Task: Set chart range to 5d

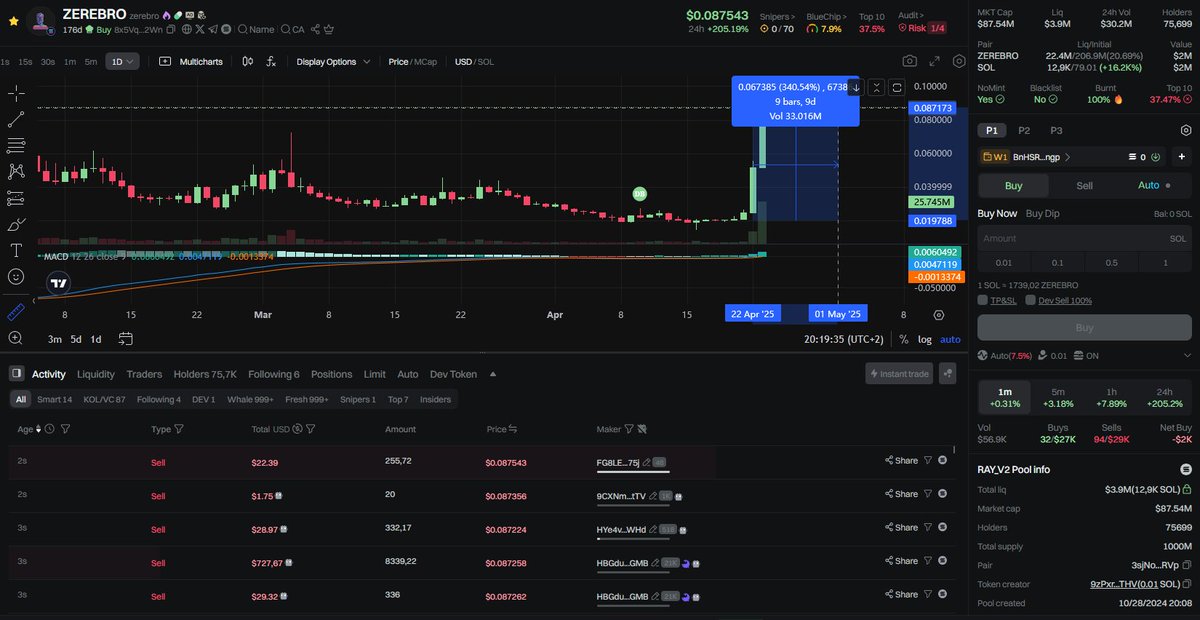Action: (76, 339)
